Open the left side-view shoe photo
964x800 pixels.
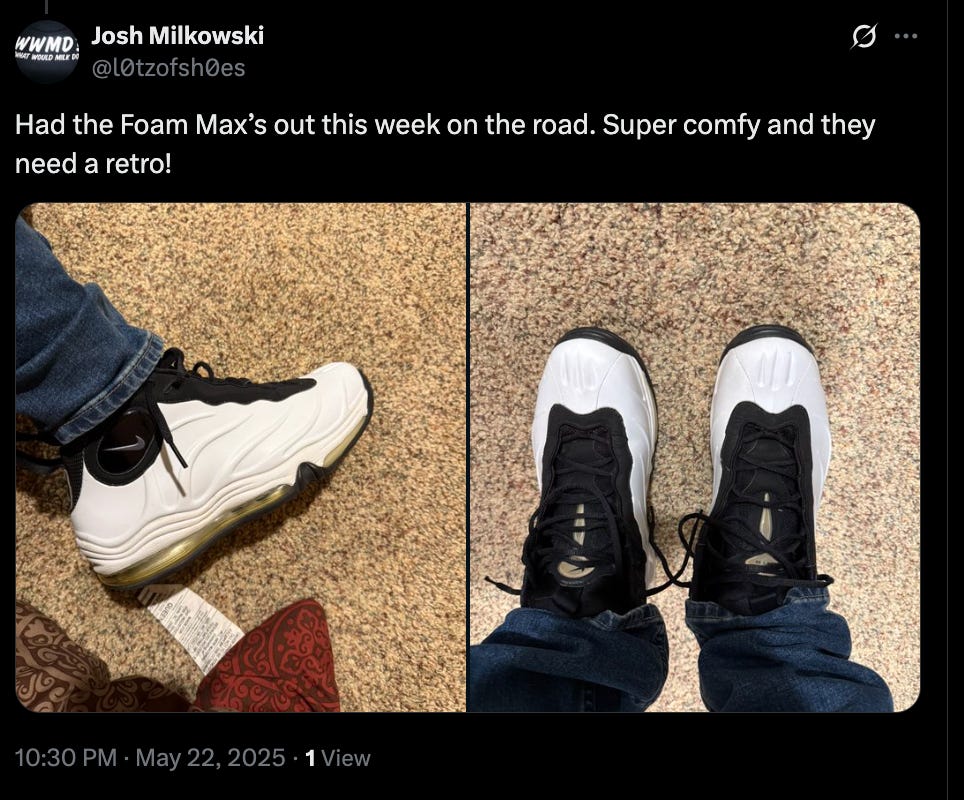click(x=240, y=457)
